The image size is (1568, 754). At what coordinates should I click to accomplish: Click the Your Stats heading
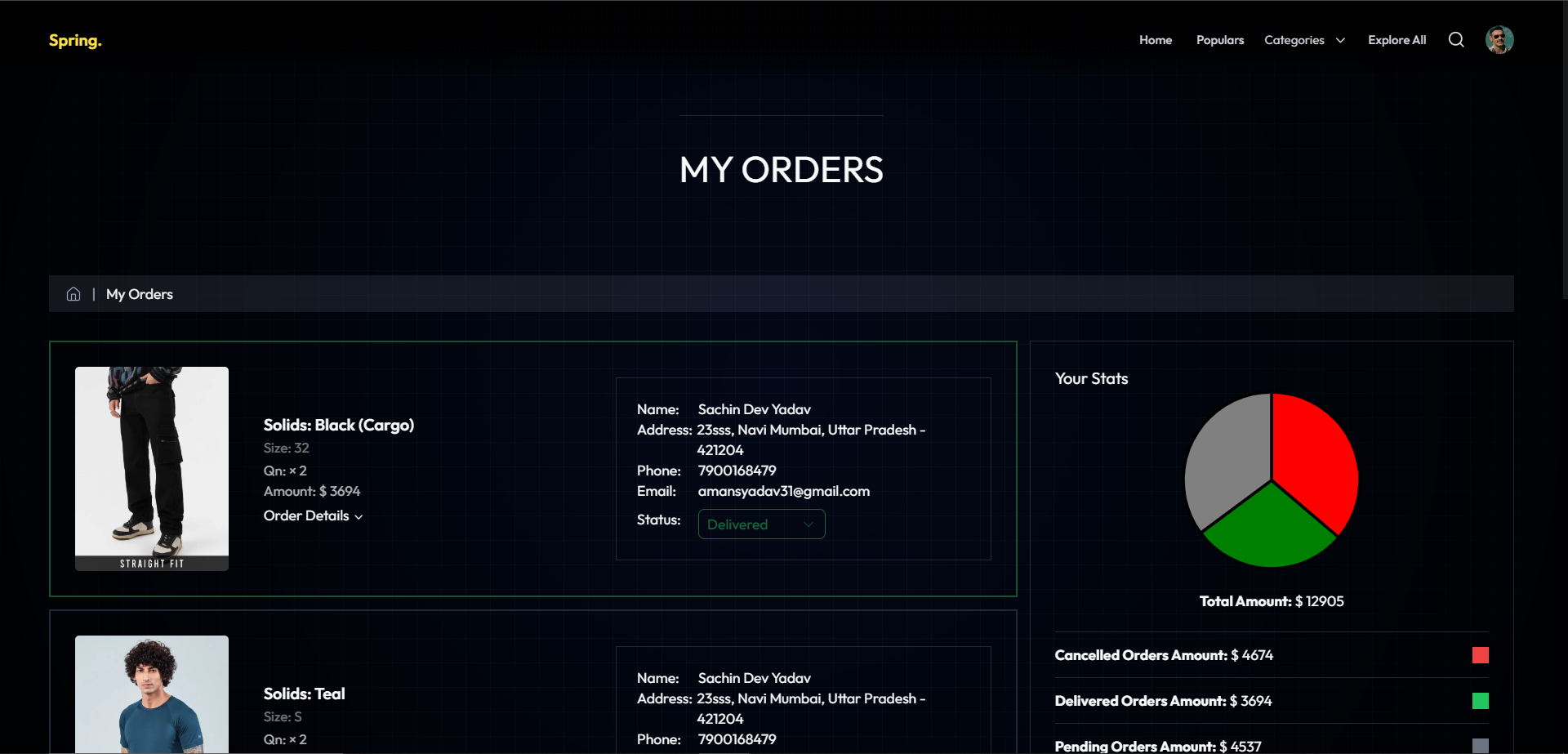1092,378
